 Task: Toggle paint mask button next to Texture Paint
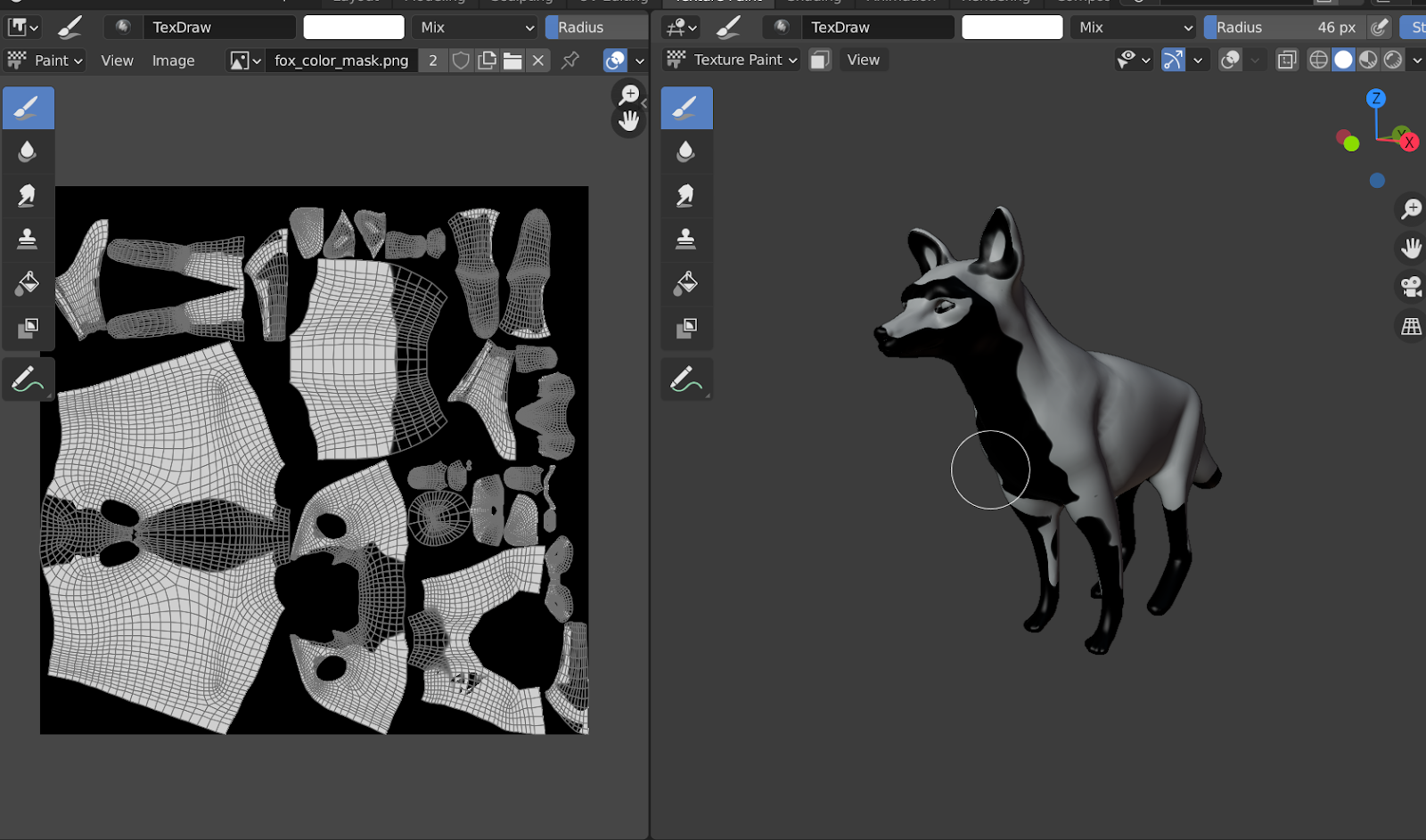pyautogui.click(x=820, y=60)
